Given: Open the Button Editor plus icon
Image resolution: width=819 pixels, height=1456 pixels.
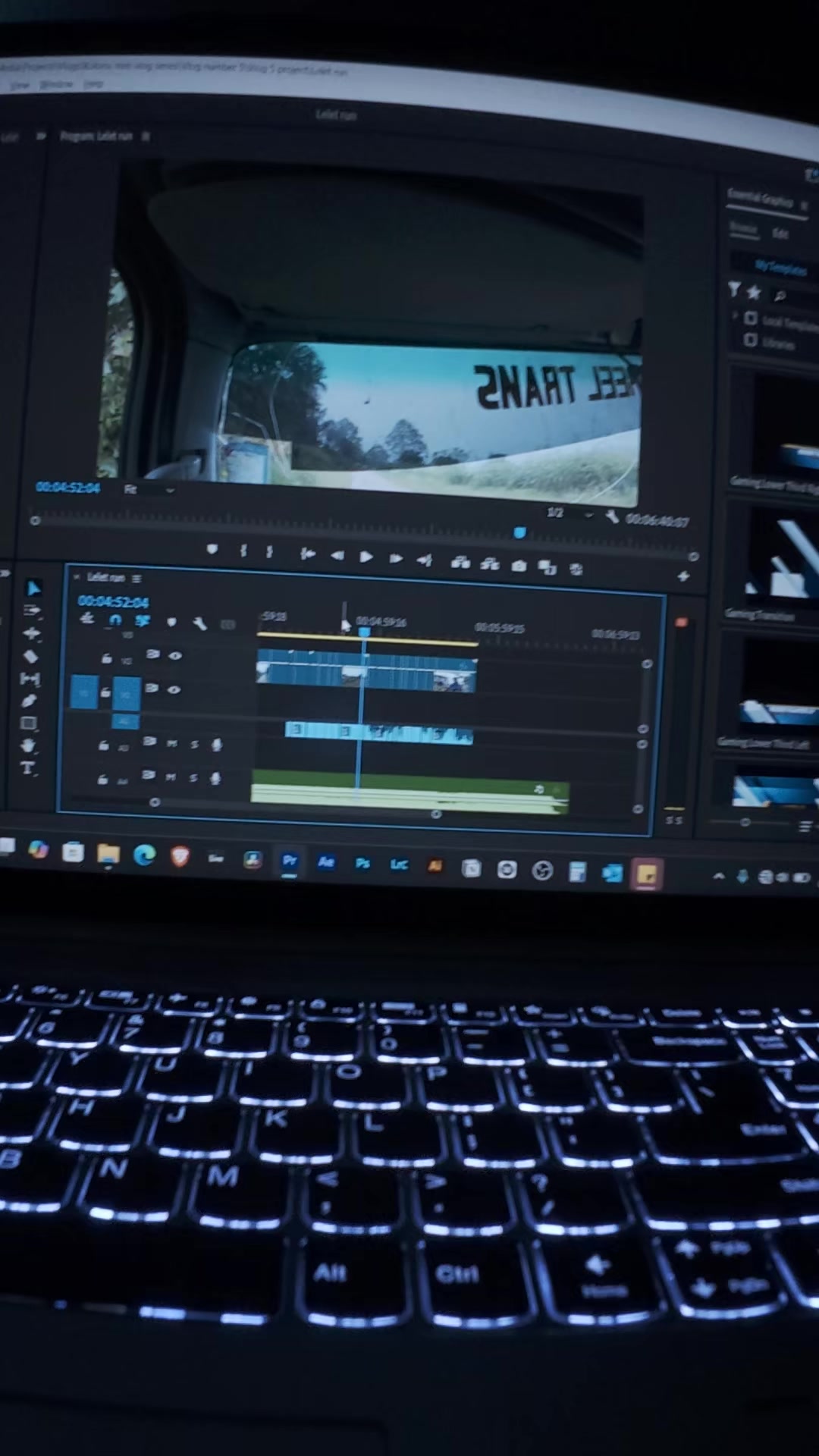Looking at the screenshot, I should (x=683, y=576).
